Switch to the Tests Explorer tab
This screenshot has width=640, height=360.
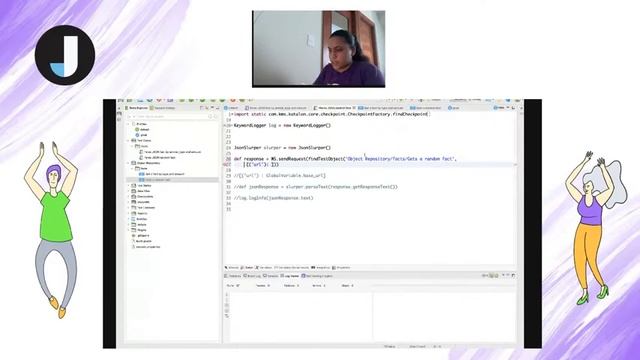pyautogui.click(x=137, y=108)
